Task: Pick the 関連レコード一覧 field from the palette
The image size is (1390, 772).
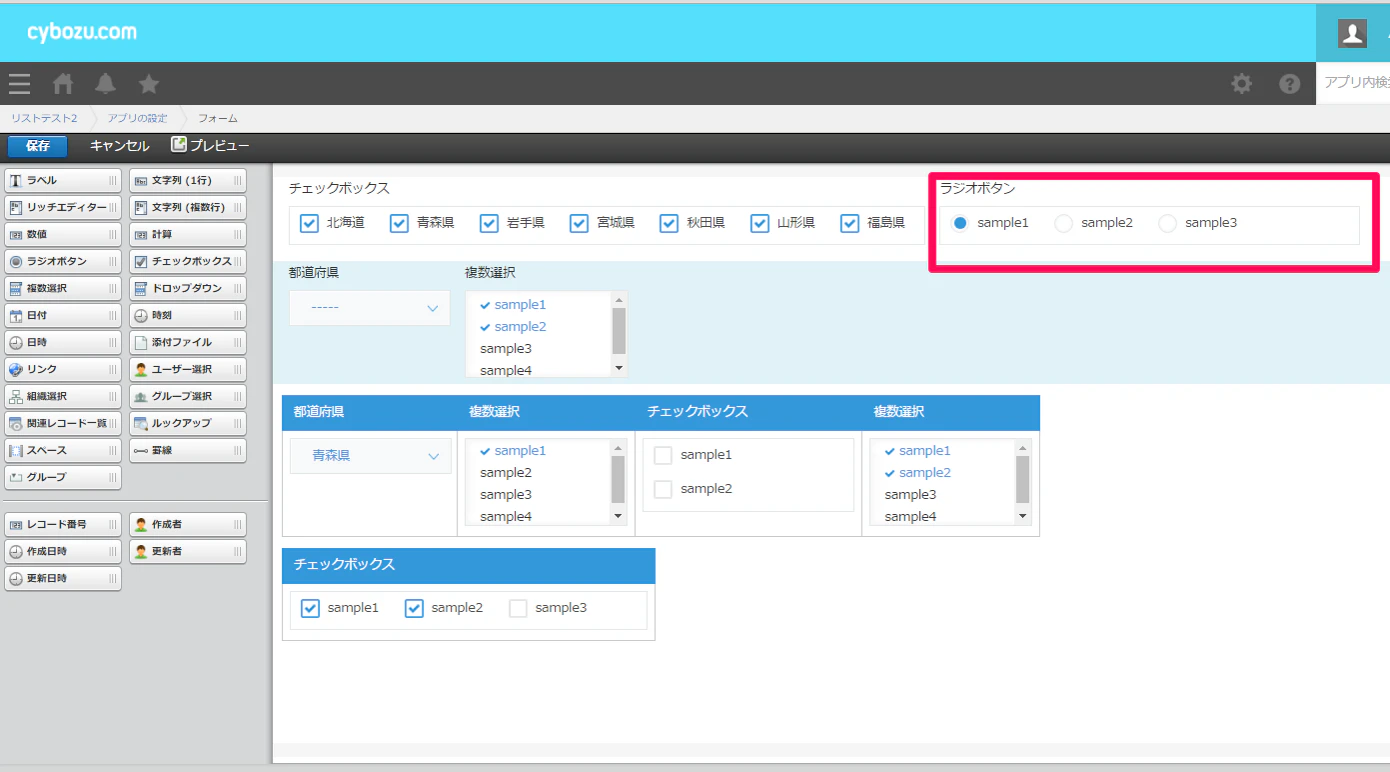Action: click(x=63, y=423)
